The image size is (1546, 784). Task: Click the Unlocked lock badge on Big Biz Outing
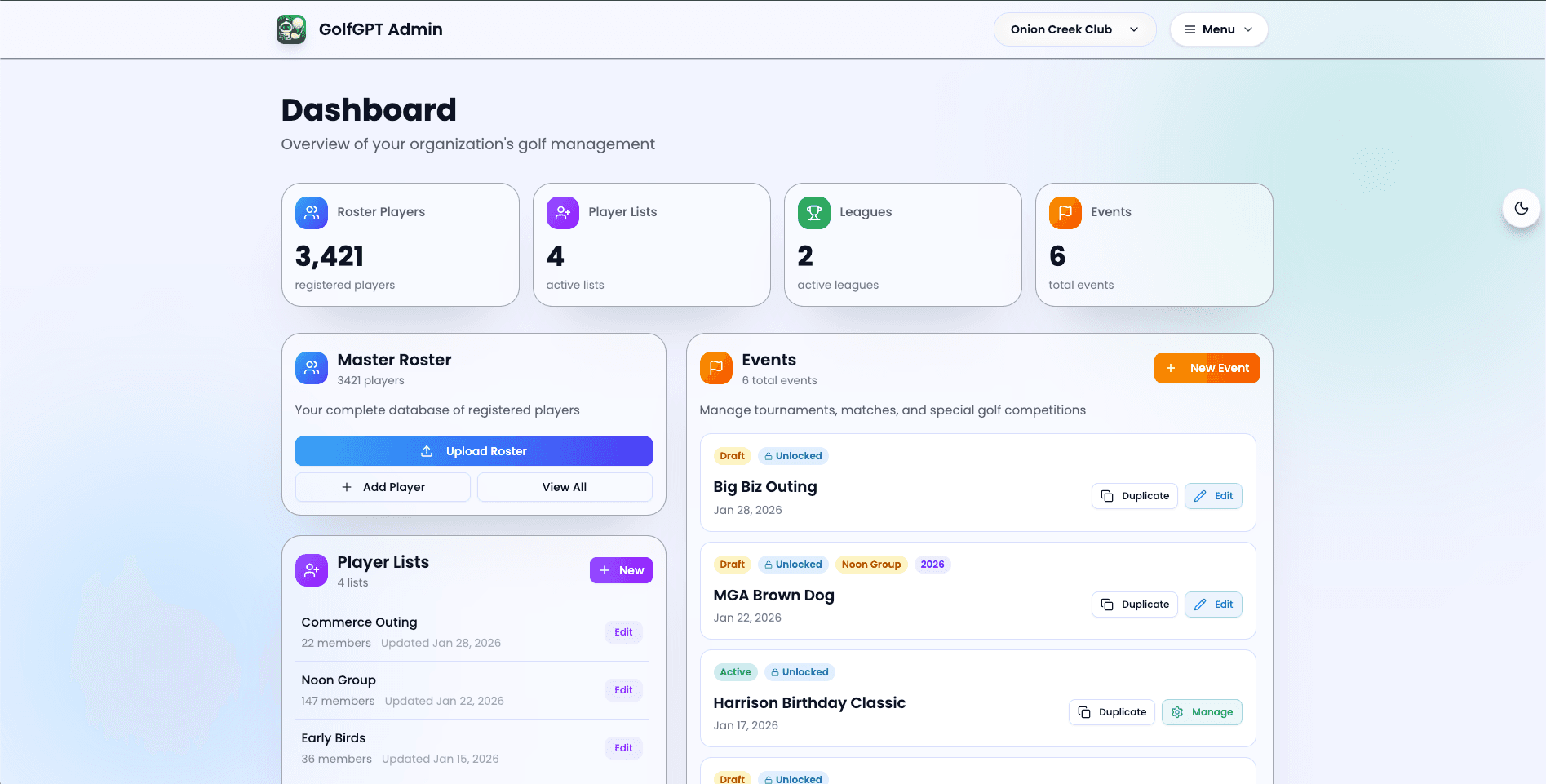pyautogui.click(x=792, y=455)
